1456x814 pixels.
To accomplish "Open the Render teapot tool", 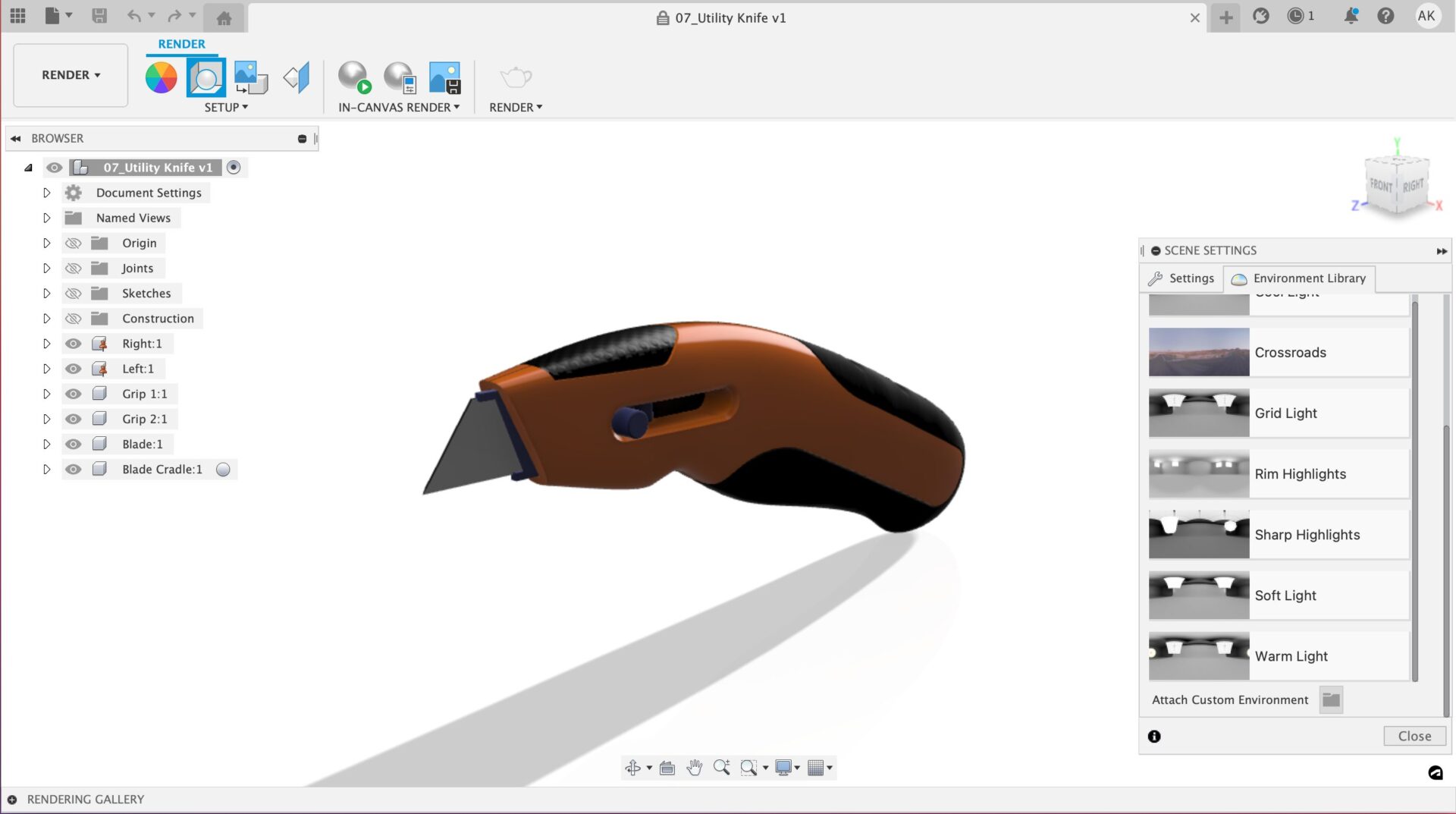I will (515, 77).
